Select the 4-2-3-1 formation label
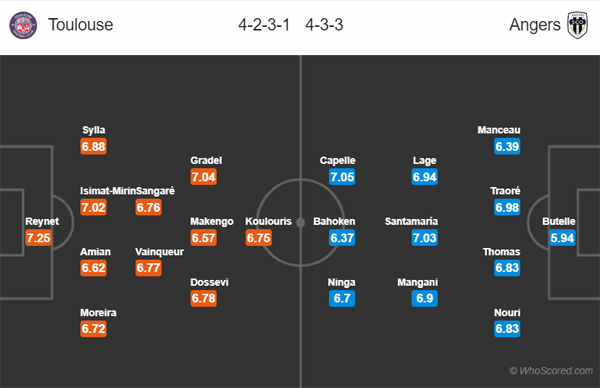This screenshot has height=388, width=600. pyautogui.click(x=264, y=25)
